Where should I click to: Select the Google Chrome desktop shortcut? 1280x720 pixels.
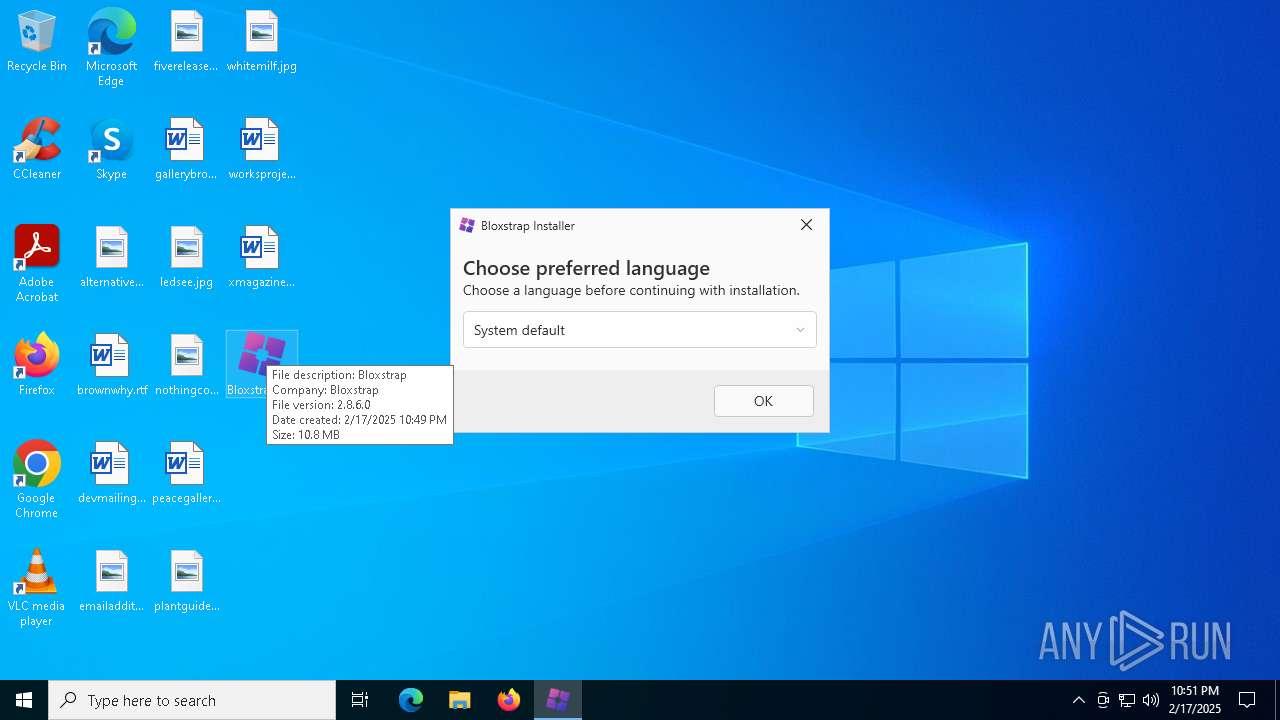pyautogui.click(x=37, y=480)
